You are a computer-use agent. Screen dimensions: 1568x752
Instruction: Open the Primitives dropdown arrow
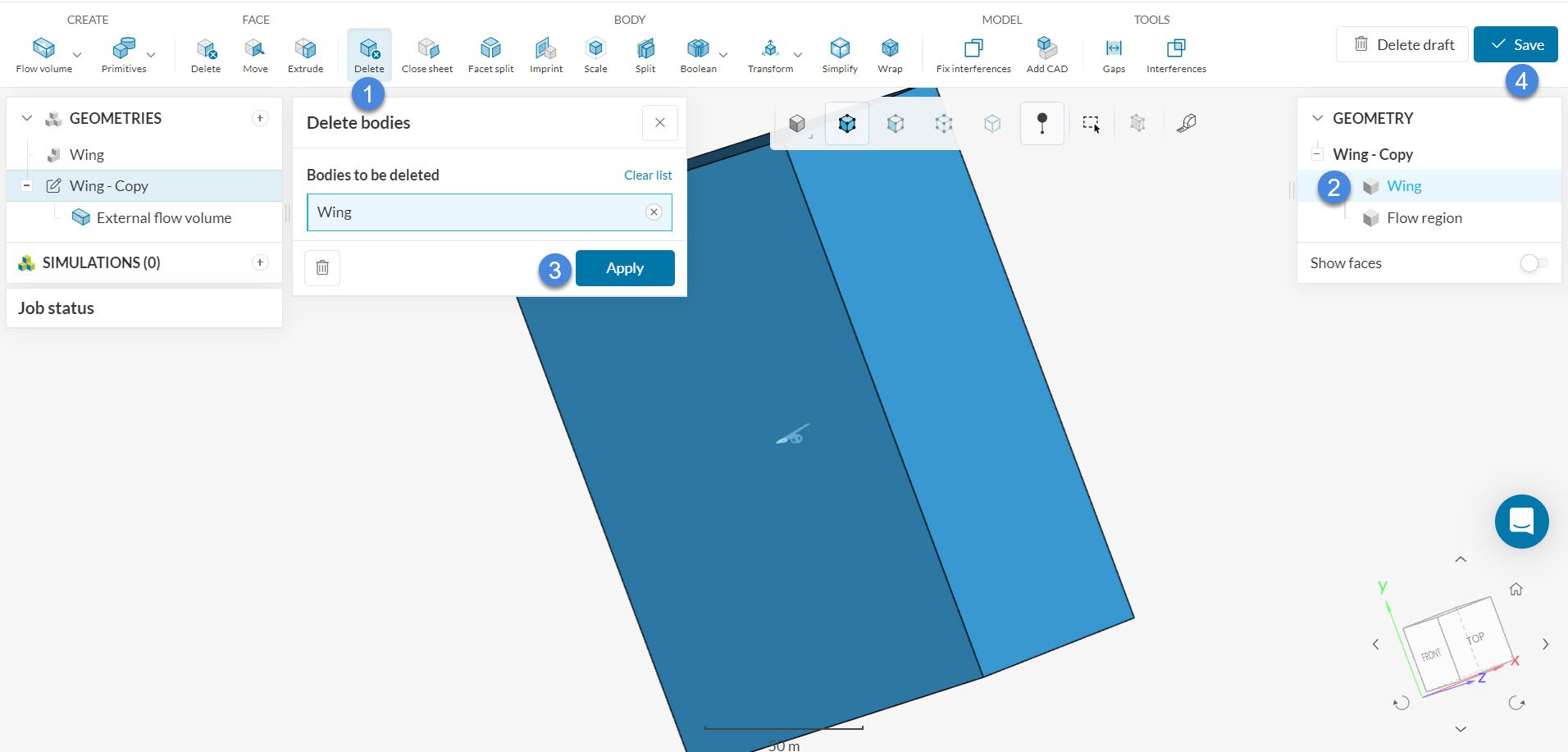pos(151,56)
